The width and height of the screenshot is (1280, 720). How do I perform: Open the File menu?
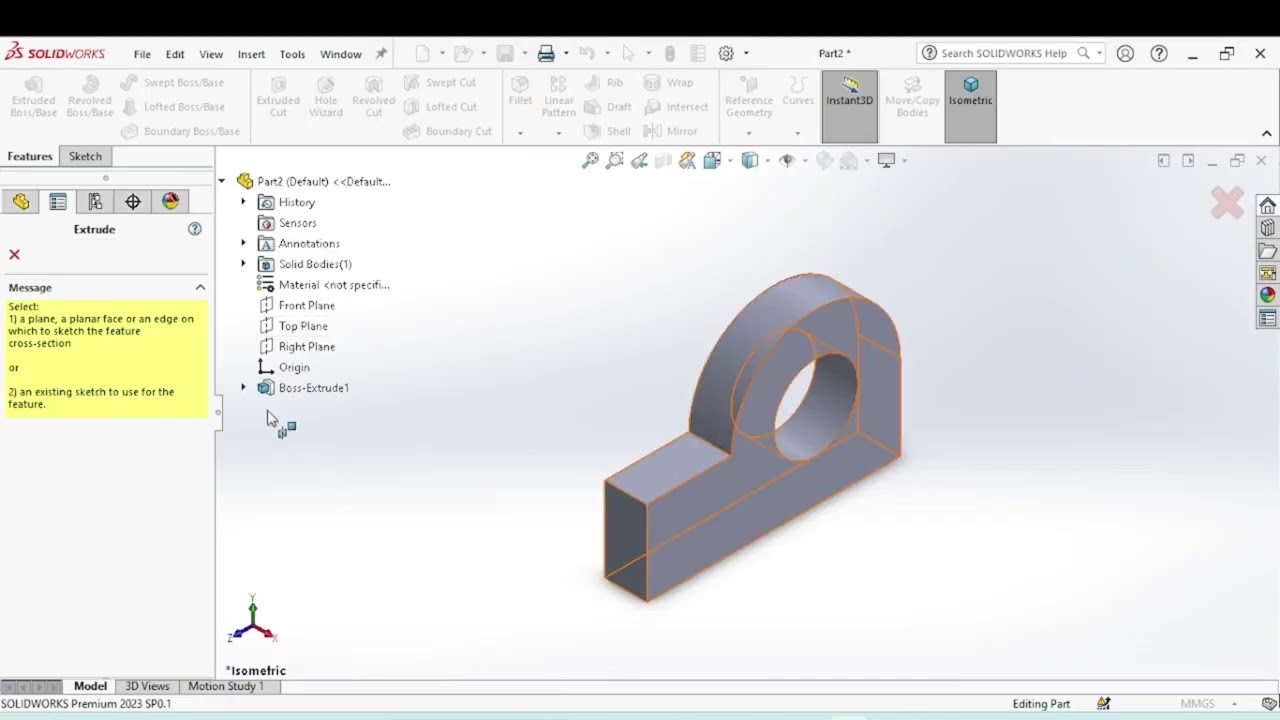142,54
